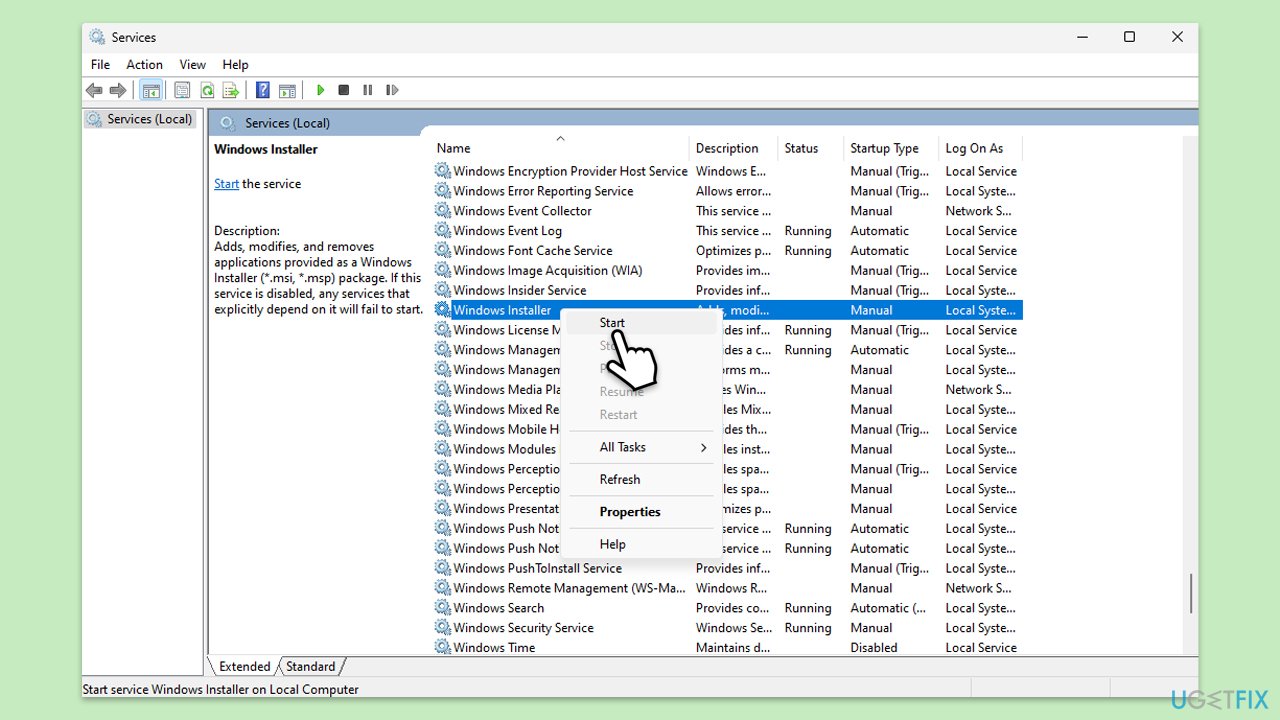Click Disabled startup type of Windows Time
This screenshot has height=720, width=1280.
click(x=874, y=648)
